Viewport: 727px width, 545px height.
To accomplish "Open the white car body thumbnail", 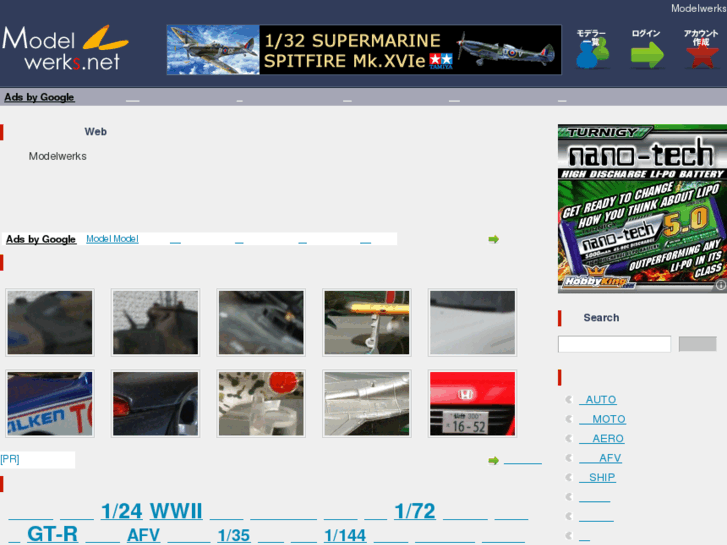I will [472, 322].
